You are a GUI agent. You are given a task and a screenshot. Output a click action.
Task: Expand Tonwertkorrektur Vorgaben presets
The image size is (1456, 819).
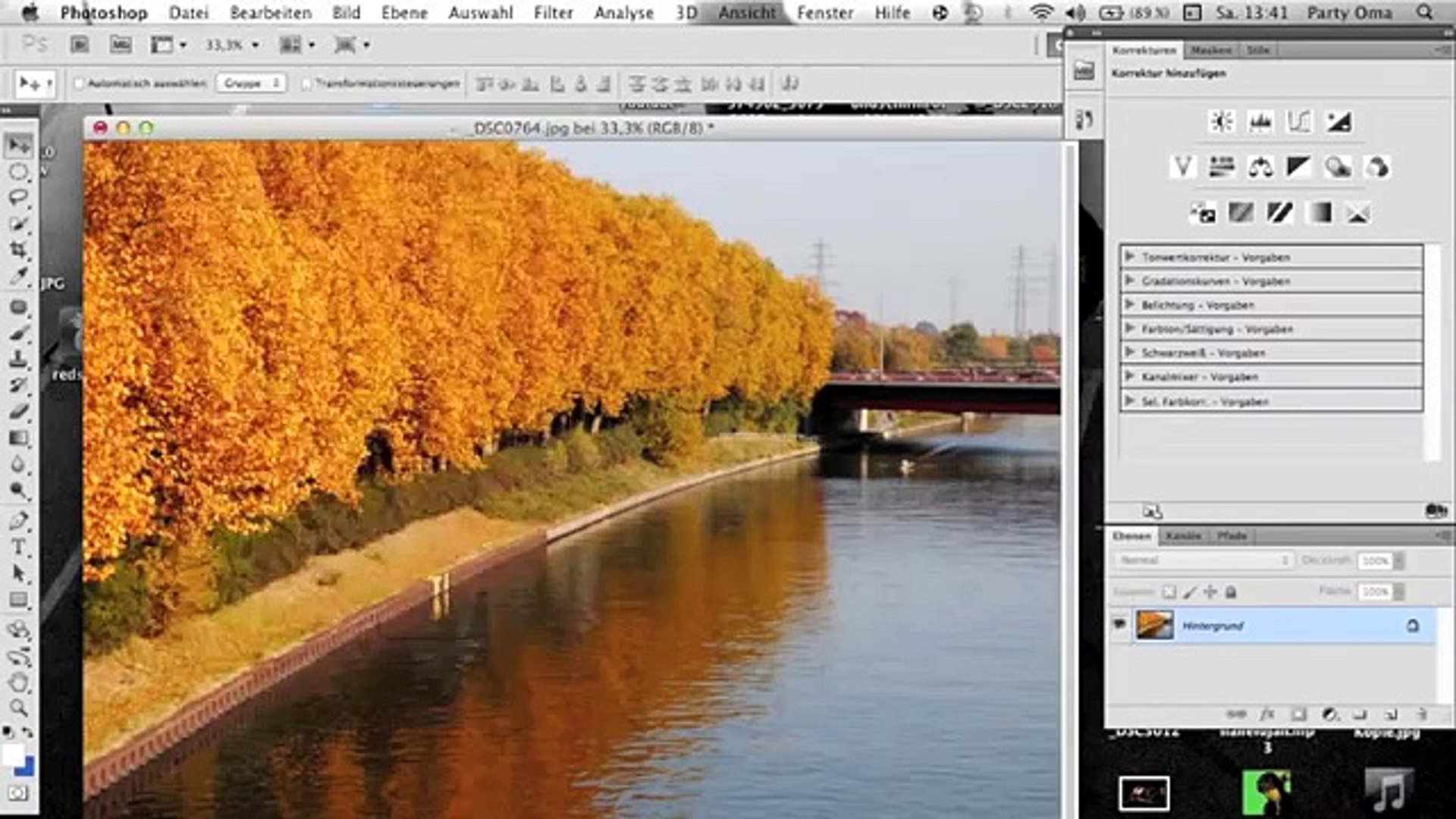point(1129,257)
